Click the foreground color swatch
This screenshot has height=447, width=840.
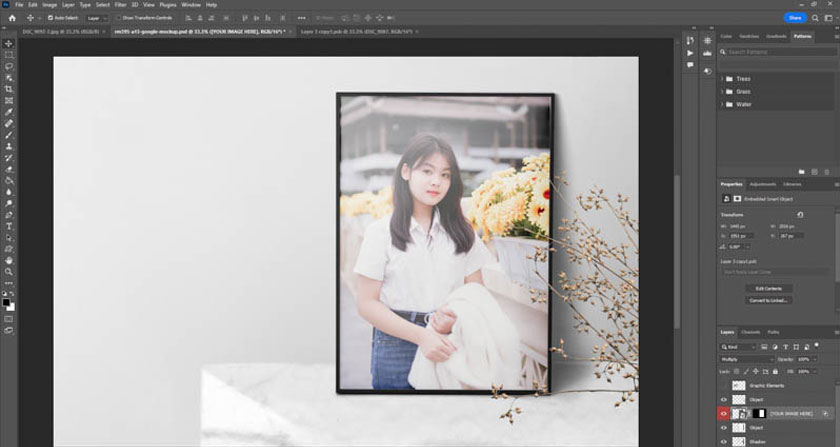7,301
